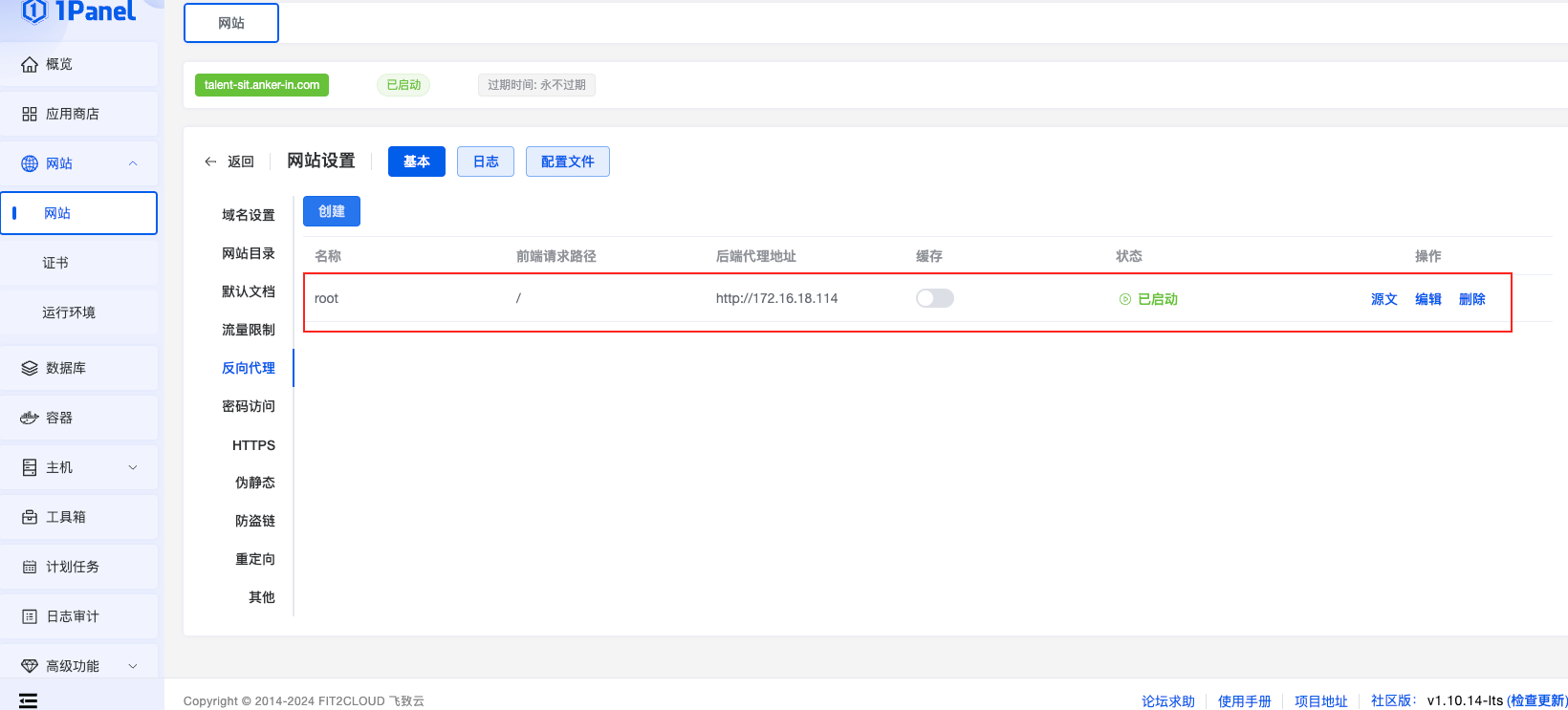Delete the root proxy via 删除

[x=1471, y=299]
